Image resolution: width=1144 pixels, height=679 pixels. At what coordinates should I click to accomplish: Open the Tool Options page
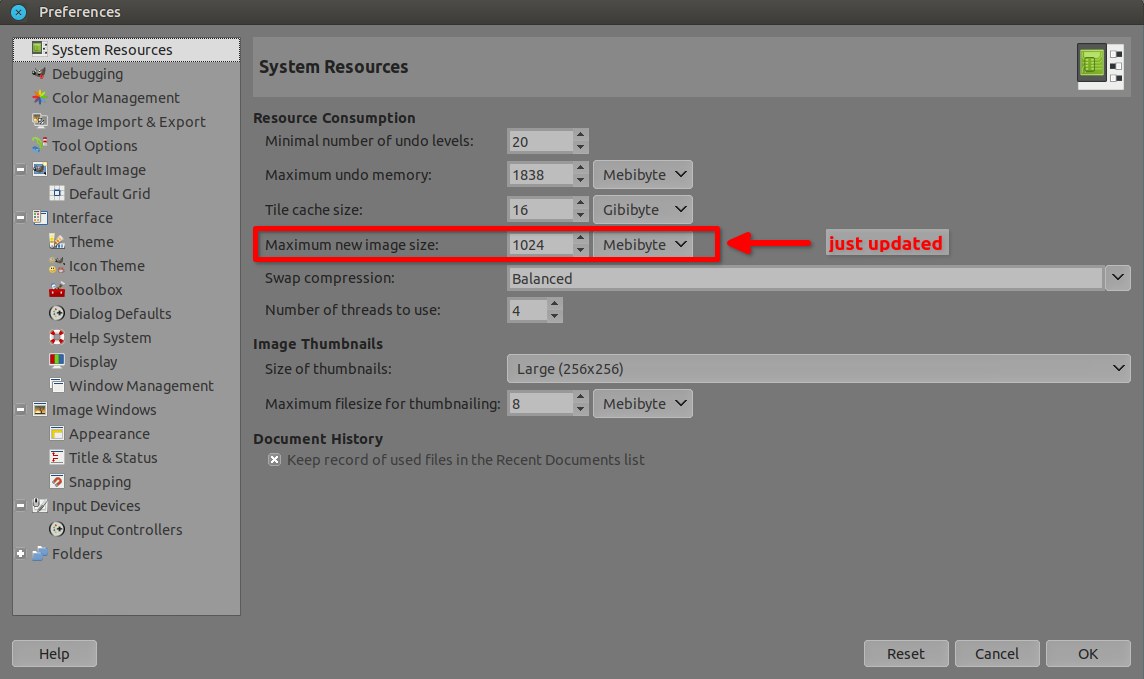click(94, 145)
